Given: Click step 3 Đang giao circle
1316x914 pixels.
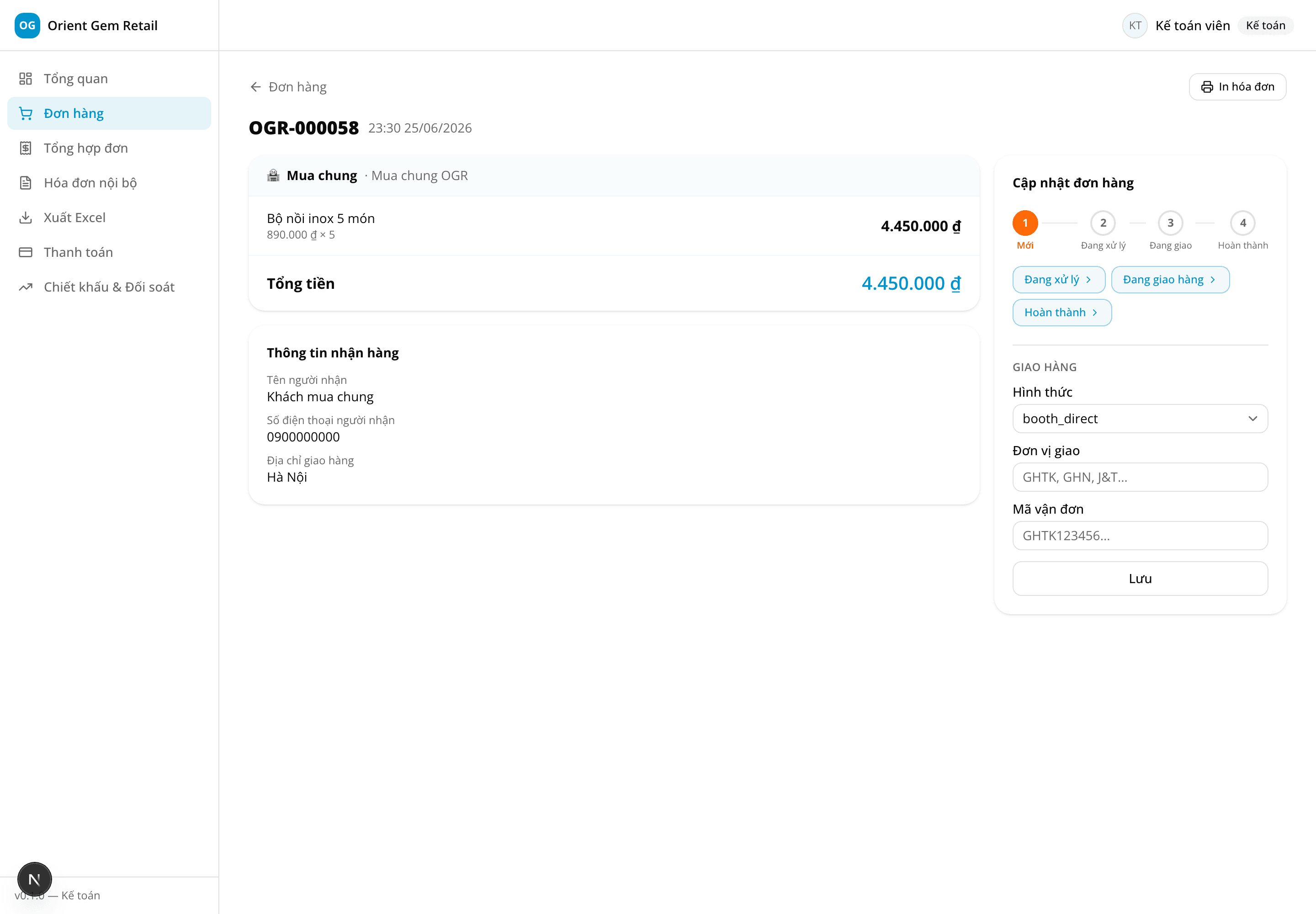Looking at the screenshot, I should (x=1170, y=223).
